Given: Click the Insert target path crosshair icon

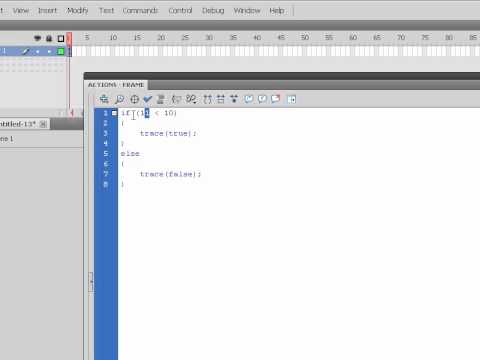Looking at the screenshot, I should [134, 99].
